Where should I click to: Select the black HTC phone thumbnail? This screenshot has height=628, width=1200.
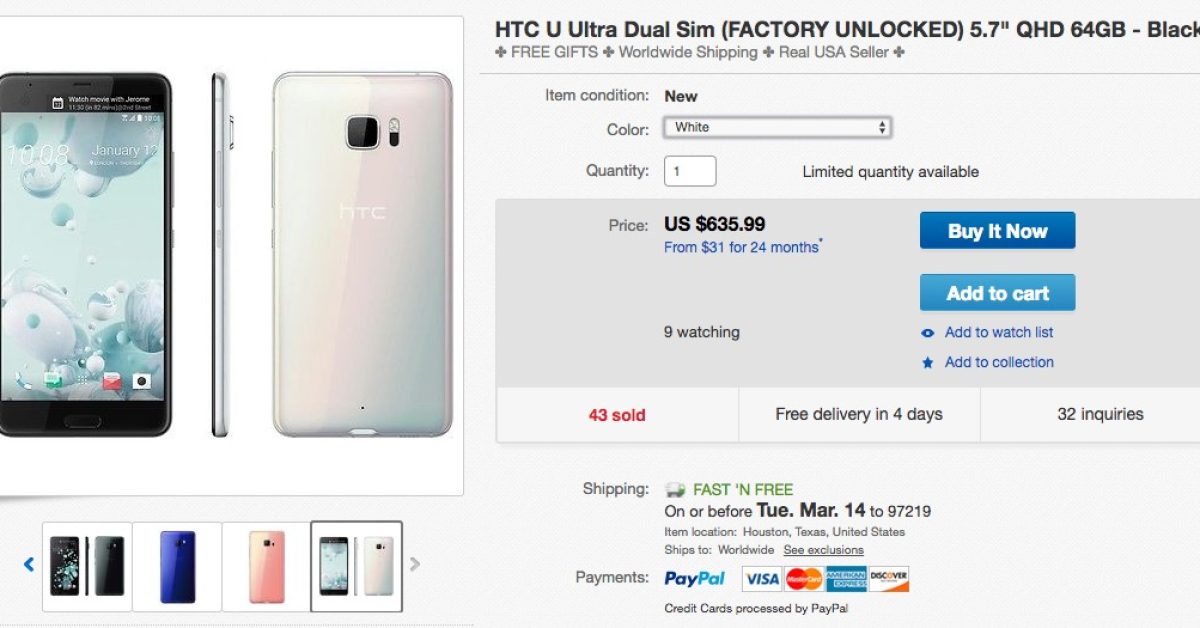(x=87, y=566)
